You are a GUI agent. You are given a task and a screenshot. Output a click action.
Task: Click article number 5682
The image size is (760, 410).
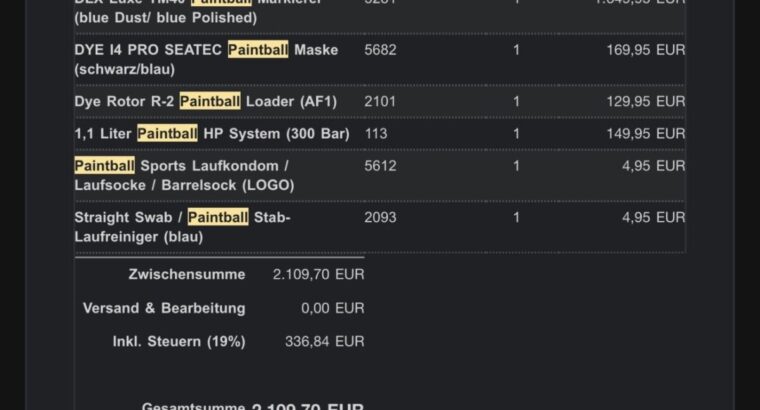pyautogui.click(x=380, y=50)
